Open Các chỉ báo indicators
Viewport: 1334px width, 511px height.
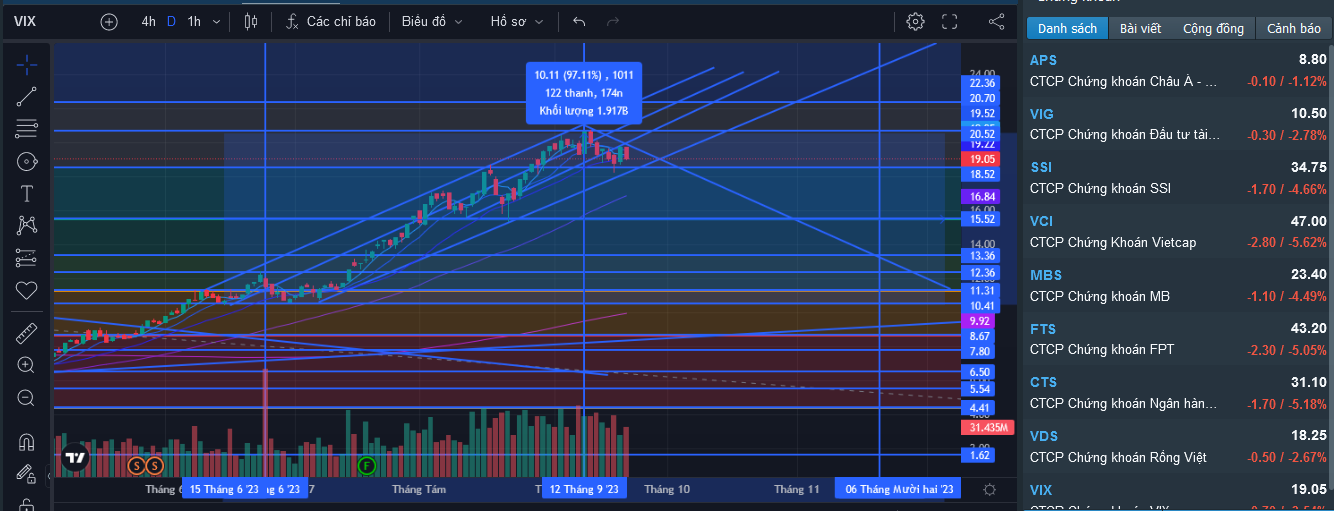pos(330,21)
